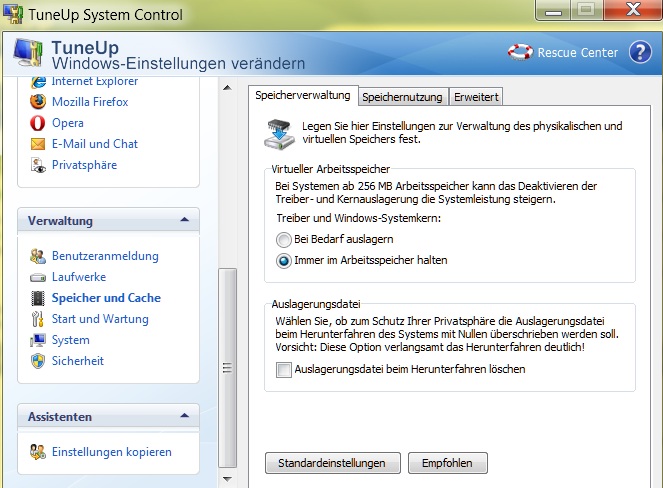The height and width of the screenshot is (488, 663).
Task: Click the Laufwerke drive icon
Action: tap(38, 277)
